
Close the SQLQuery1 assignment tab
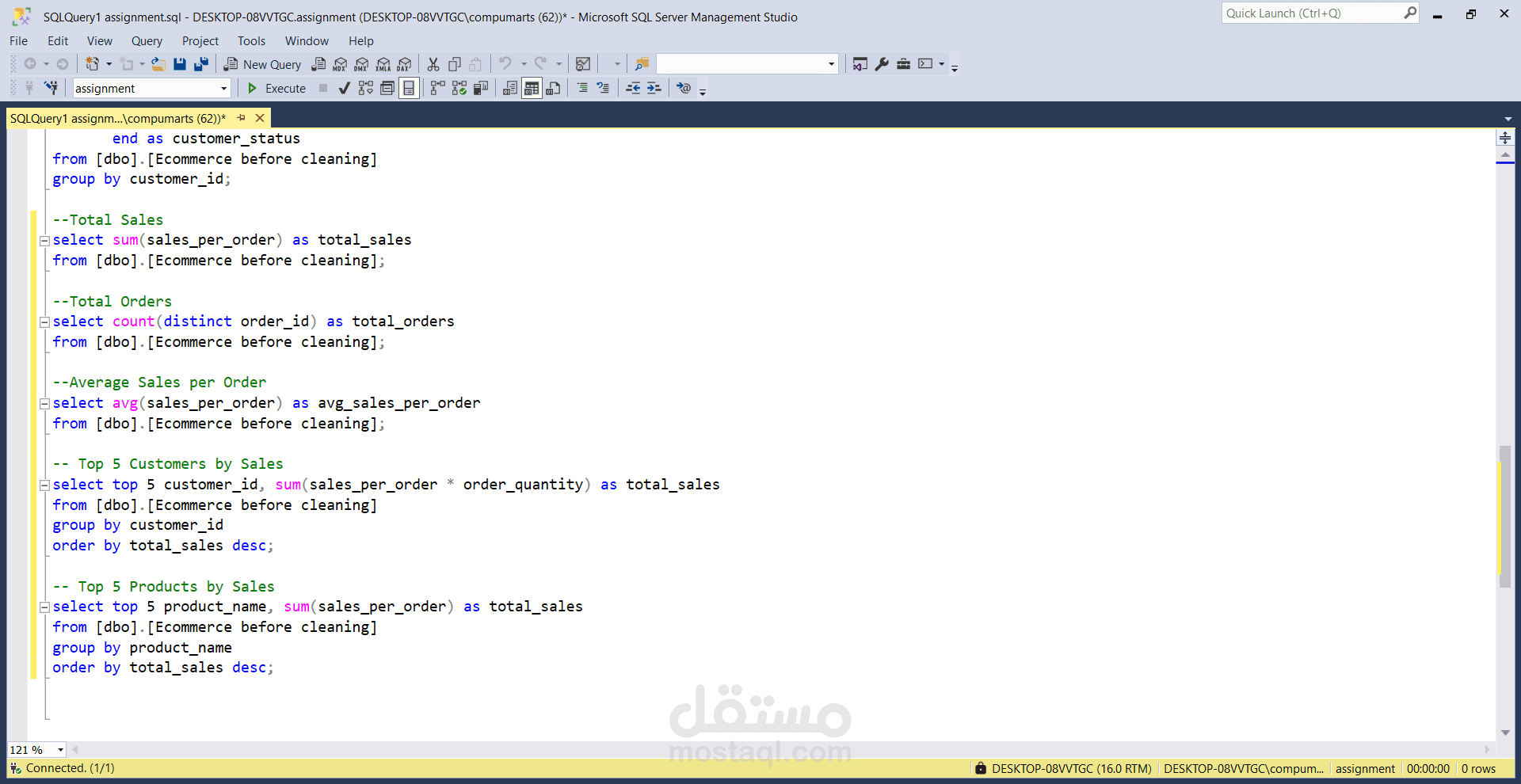point(259,118)
